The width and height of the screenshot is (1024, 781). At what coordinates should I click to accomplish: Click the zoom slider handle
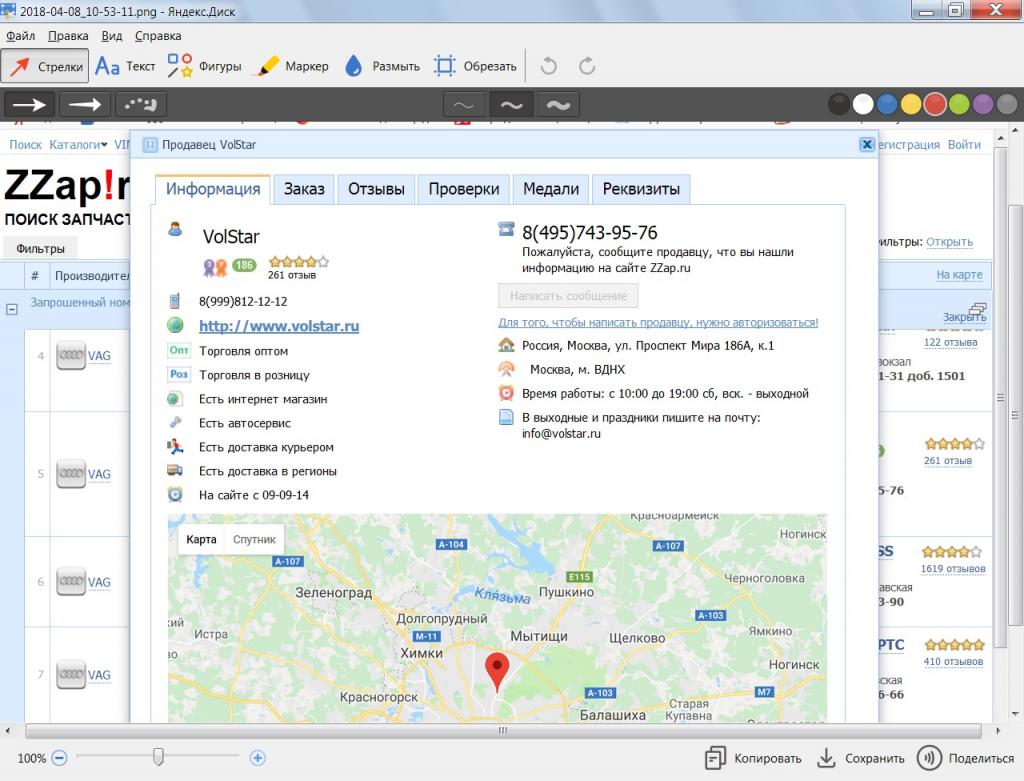pos(158,757)
